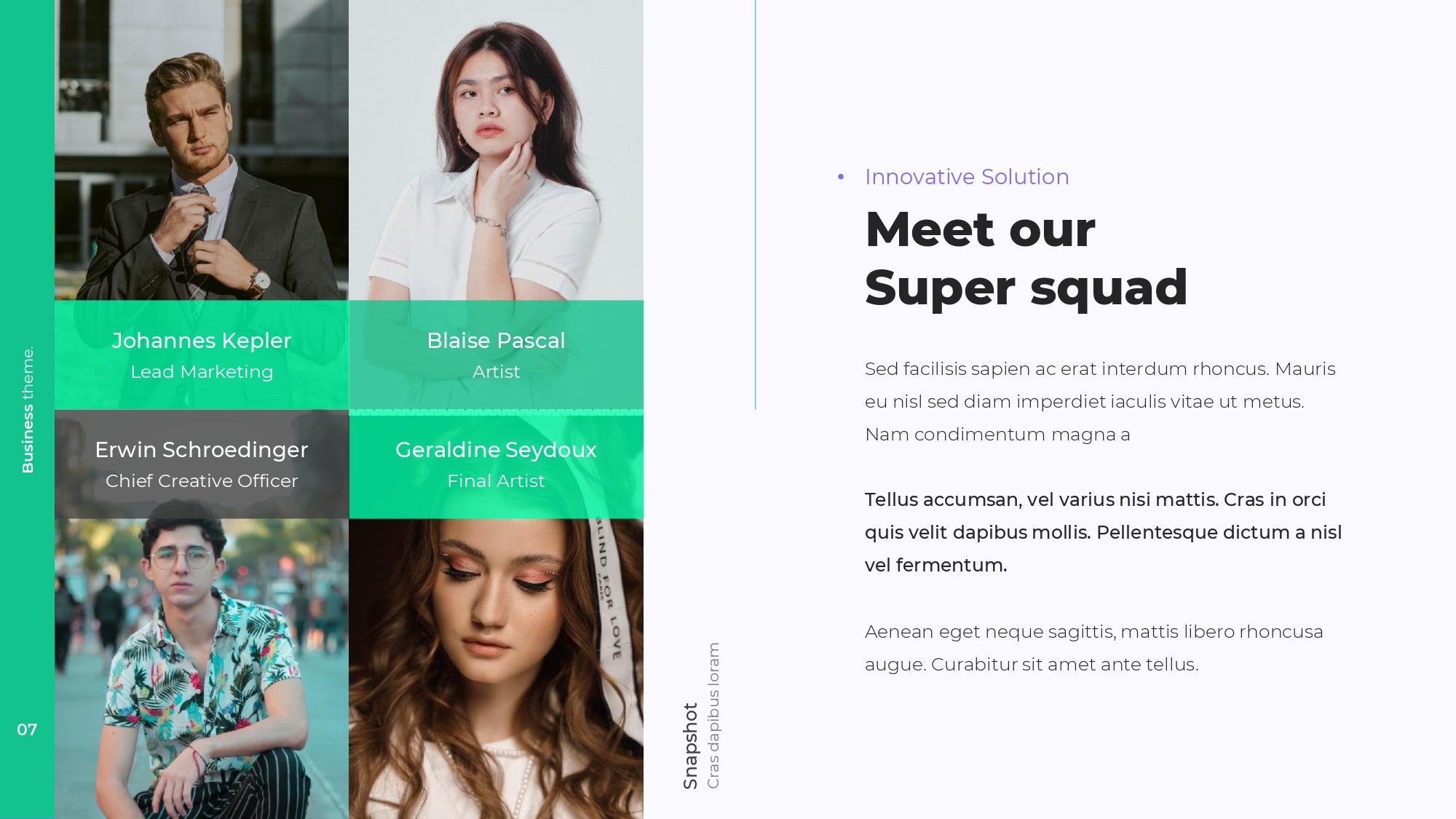
Task: Click the Meet our Super squad heading
Action: 1026,258
